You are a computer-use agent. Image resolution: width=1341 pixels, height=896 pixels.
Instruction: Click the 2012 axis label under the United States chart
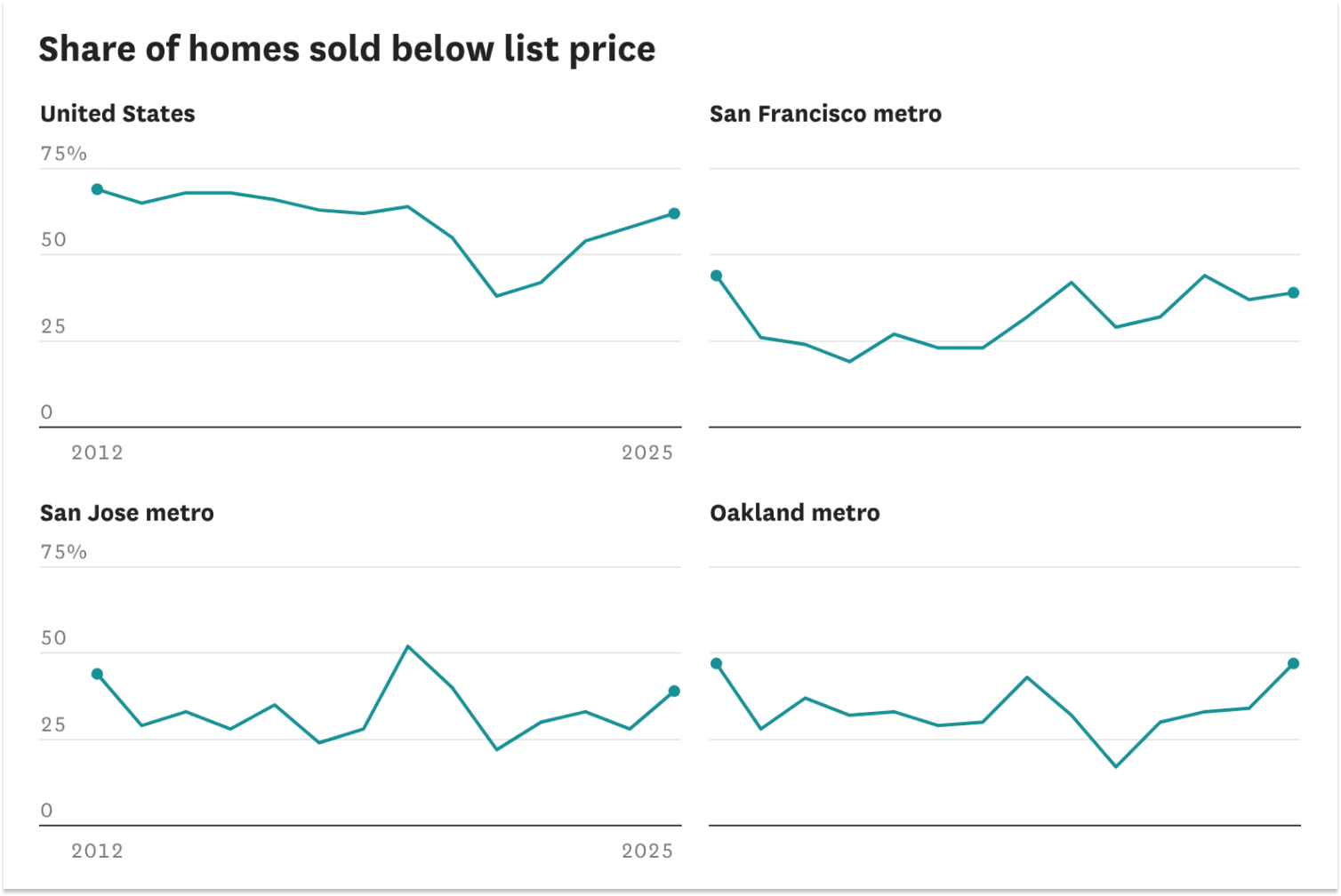(97, 452)
